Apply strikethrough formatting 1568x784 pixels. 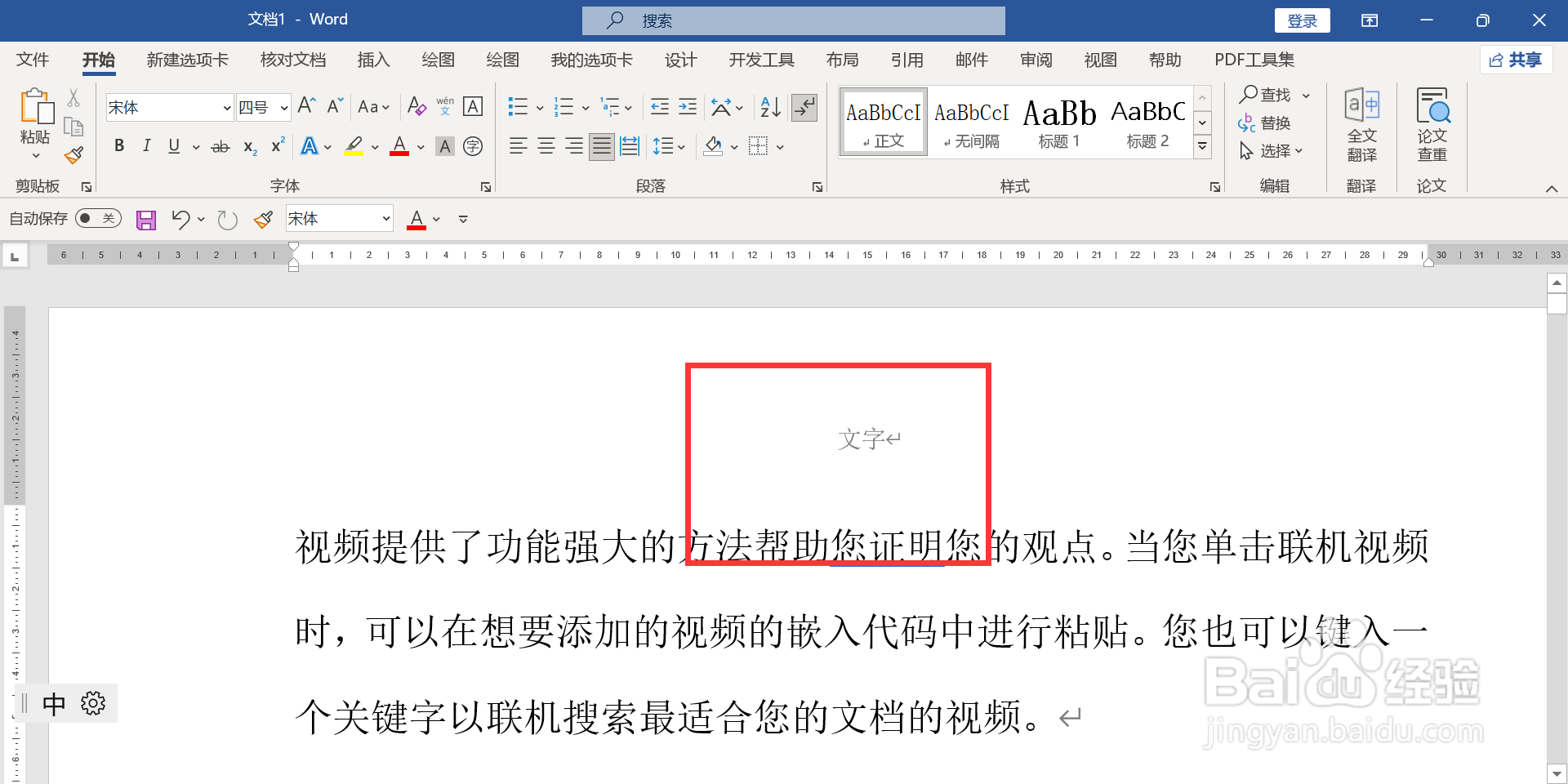pyautogui.click(x=220, y=147)
